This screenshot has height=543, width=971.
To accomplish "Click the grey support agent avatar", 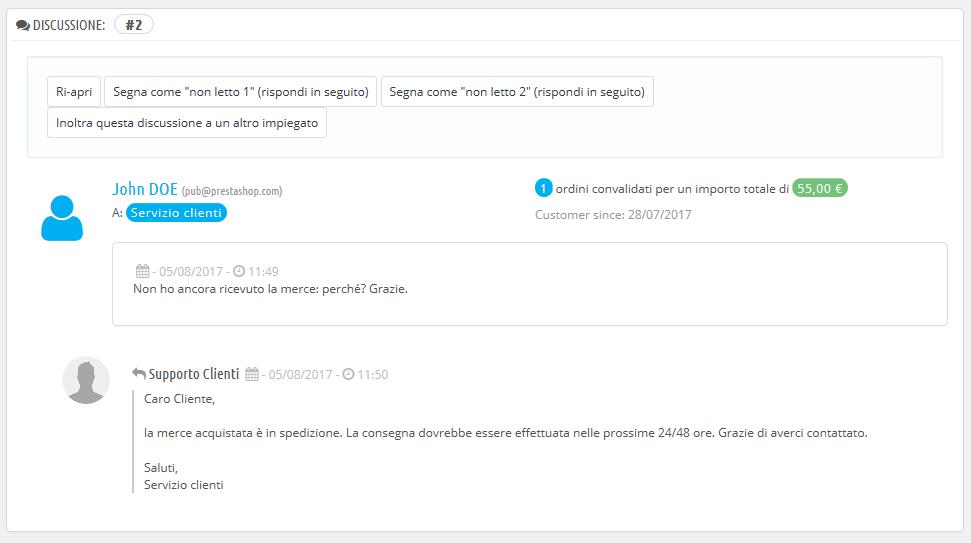I will click(x=86, y=380).
